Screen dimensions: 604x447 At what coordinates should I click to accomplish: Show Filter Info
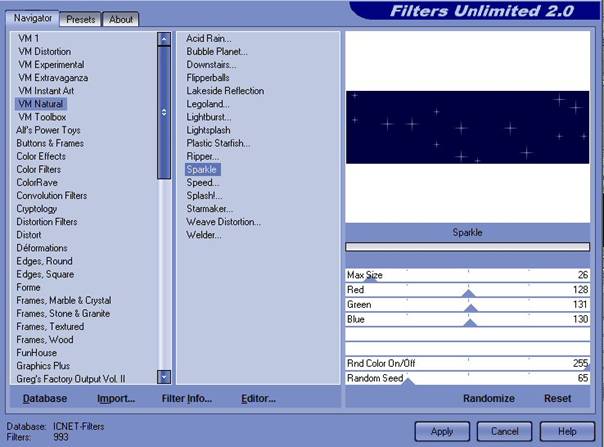click(187, 398)
